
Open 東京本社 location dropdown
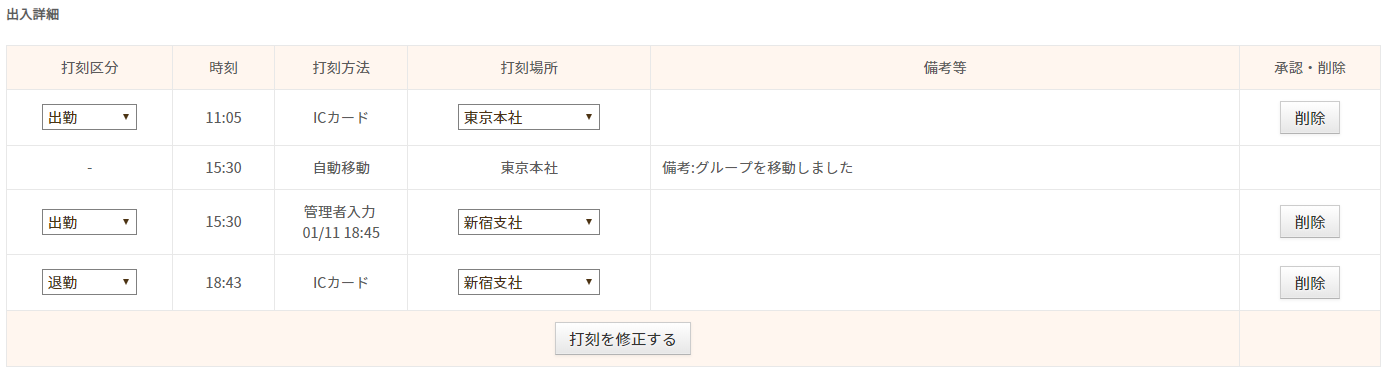(x=529, y=117)
